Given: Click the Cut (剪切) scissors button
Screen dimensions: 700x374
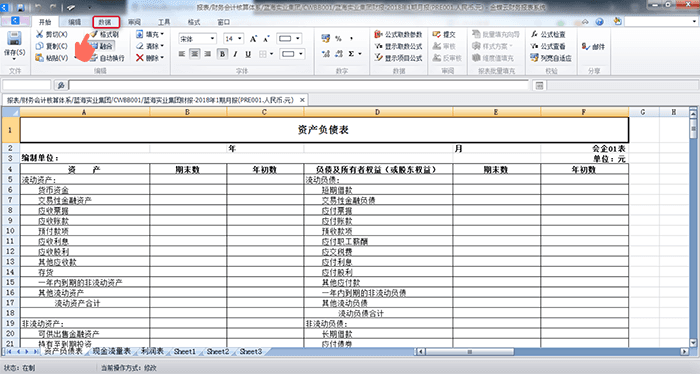Looking at the screenshot, I should [51, 34].
